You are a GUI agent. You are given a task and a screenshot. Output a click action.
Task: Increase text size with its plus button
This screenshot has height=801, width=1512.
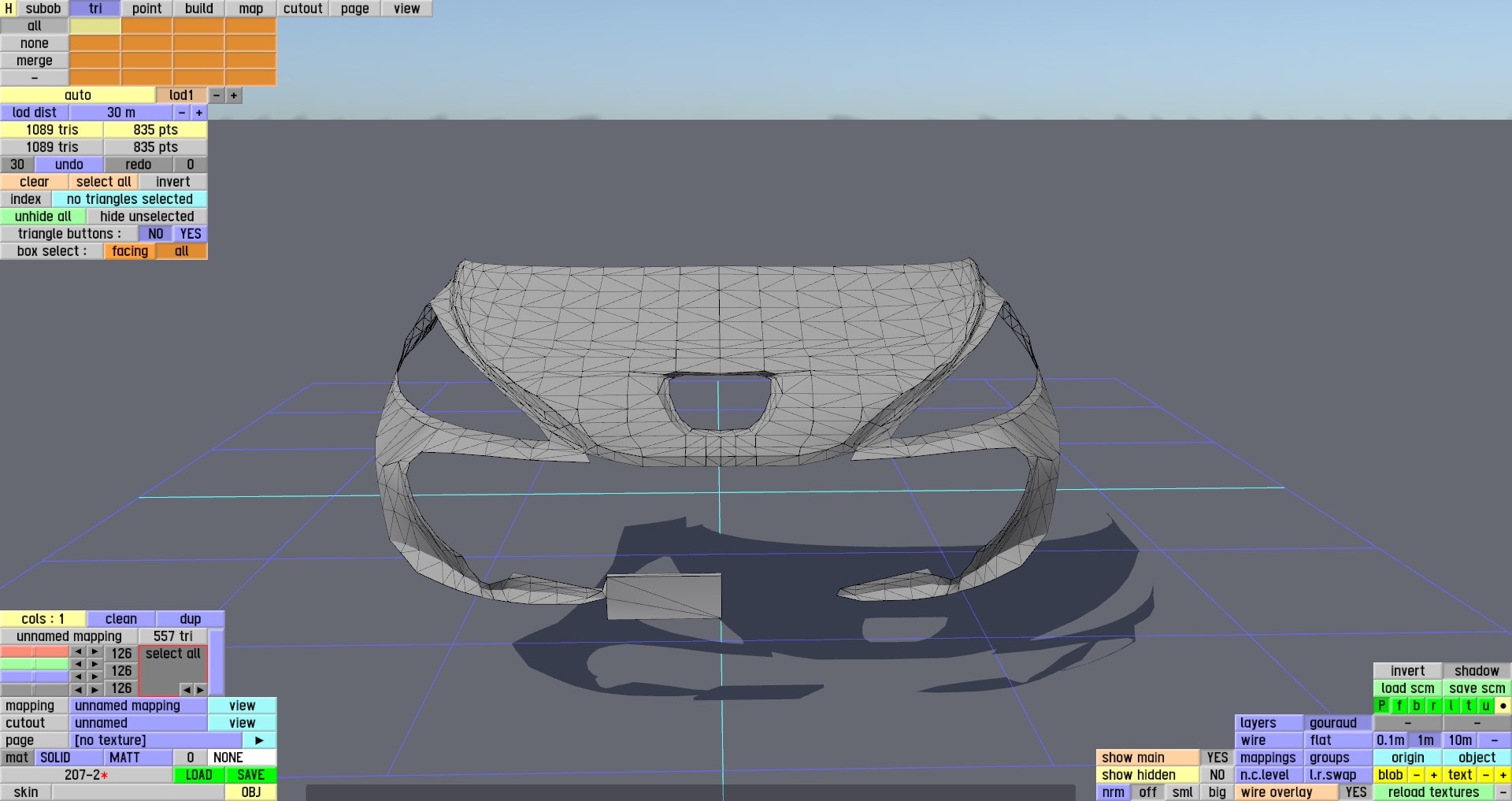tap(1503, 775)
